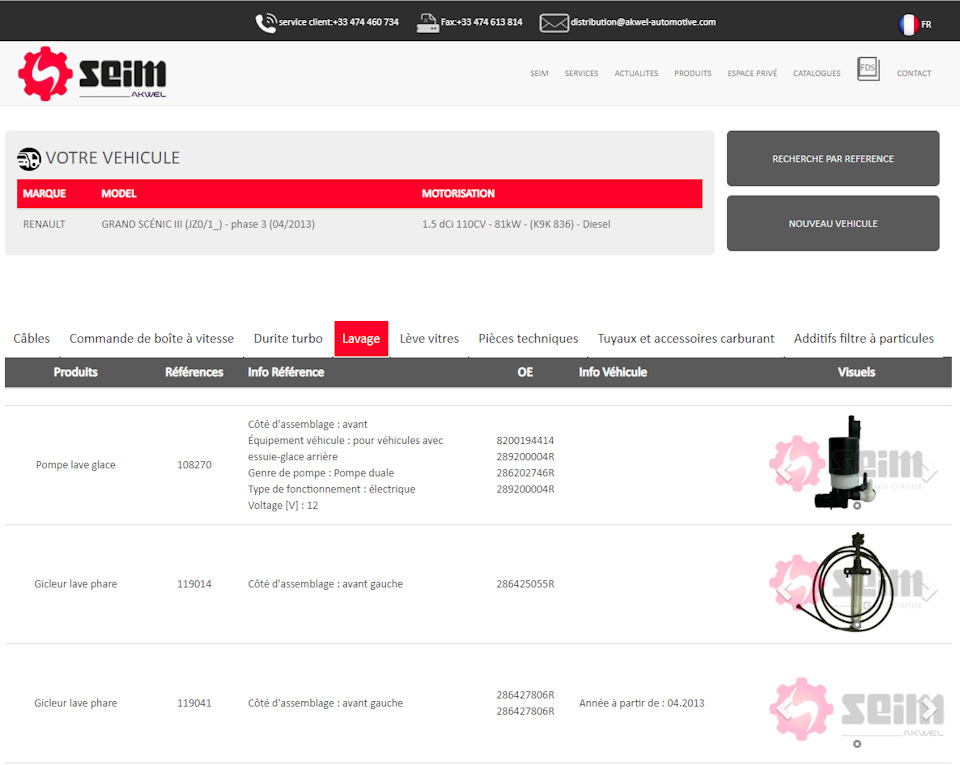Switch to the Câbles tab
This screenshot has height=765, width=960.
coord(31,338)
